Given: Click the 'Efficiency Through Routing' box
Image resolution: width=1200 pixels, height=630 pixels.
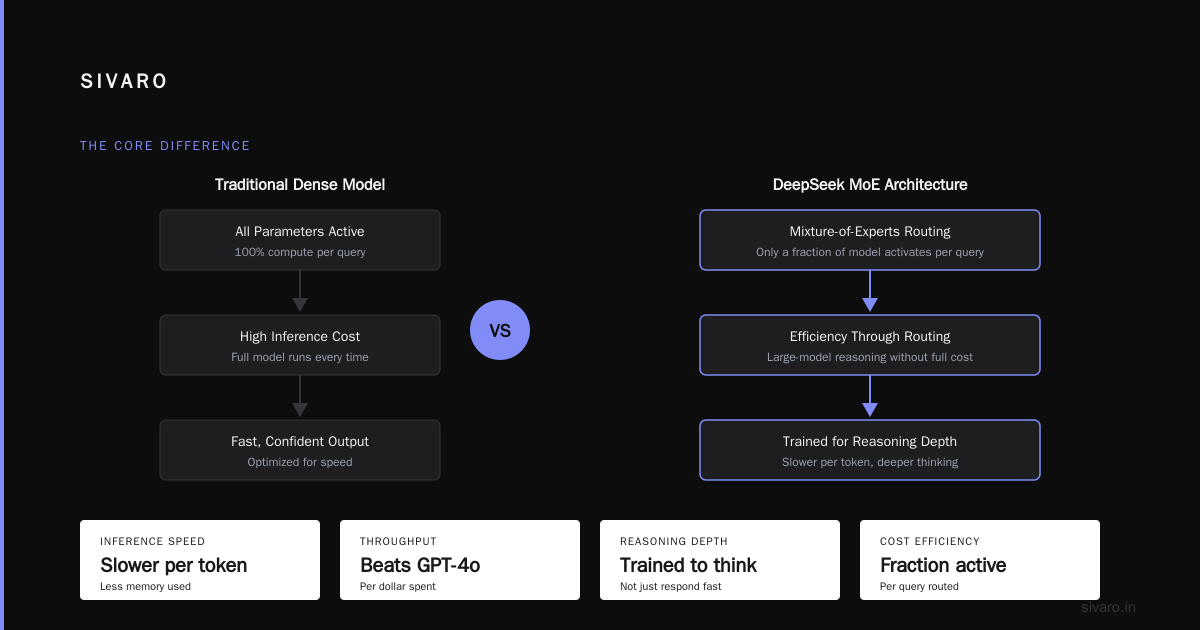Looking at the screenshot, I should (x=870, y=345).
